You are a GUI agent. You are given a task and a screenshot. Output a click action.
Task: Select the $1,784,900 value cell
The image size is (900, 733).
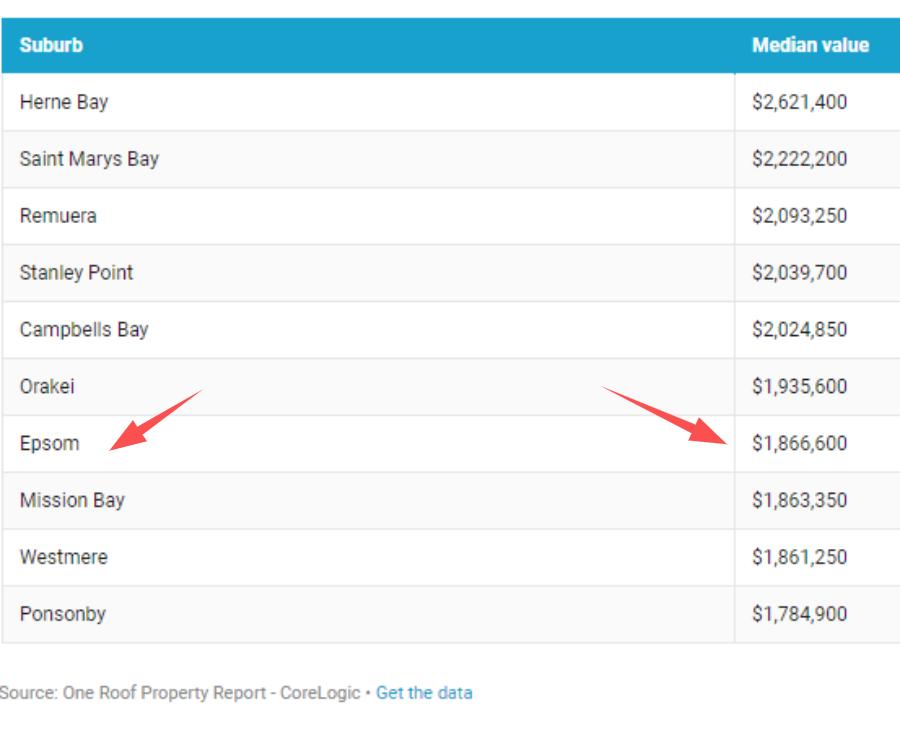(x=799, y=614)
